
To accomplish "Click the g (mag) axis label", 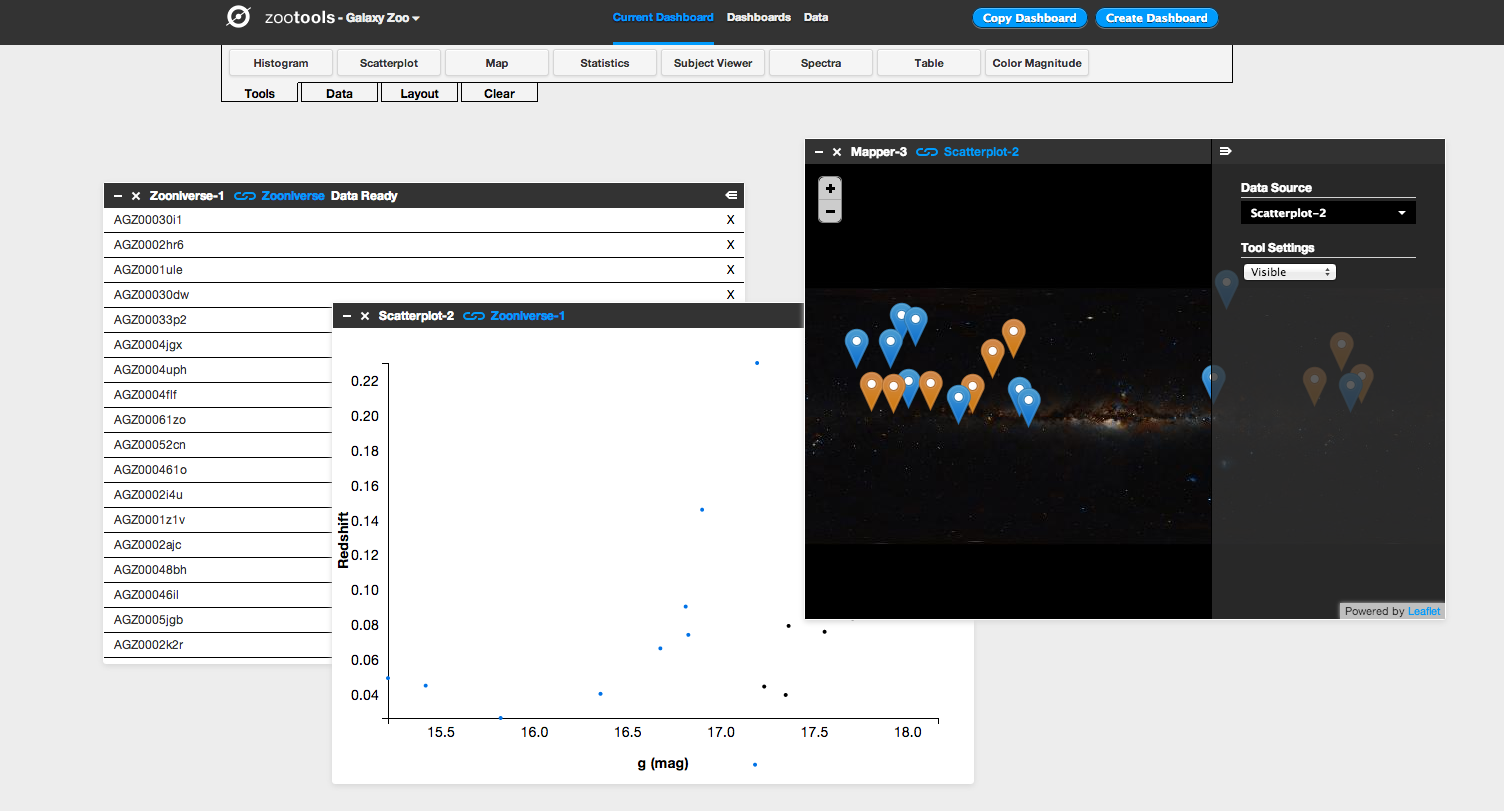I will [663, 764].
